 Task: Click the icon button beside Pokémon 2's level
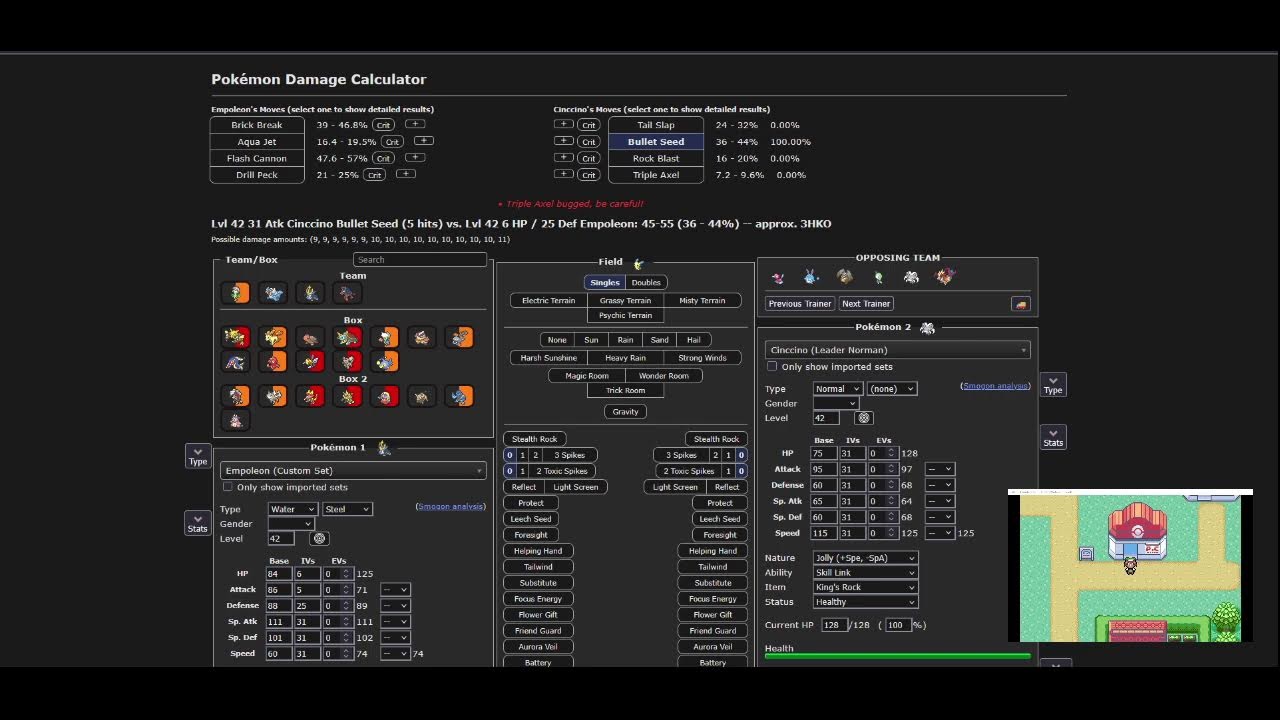(865, 418)
